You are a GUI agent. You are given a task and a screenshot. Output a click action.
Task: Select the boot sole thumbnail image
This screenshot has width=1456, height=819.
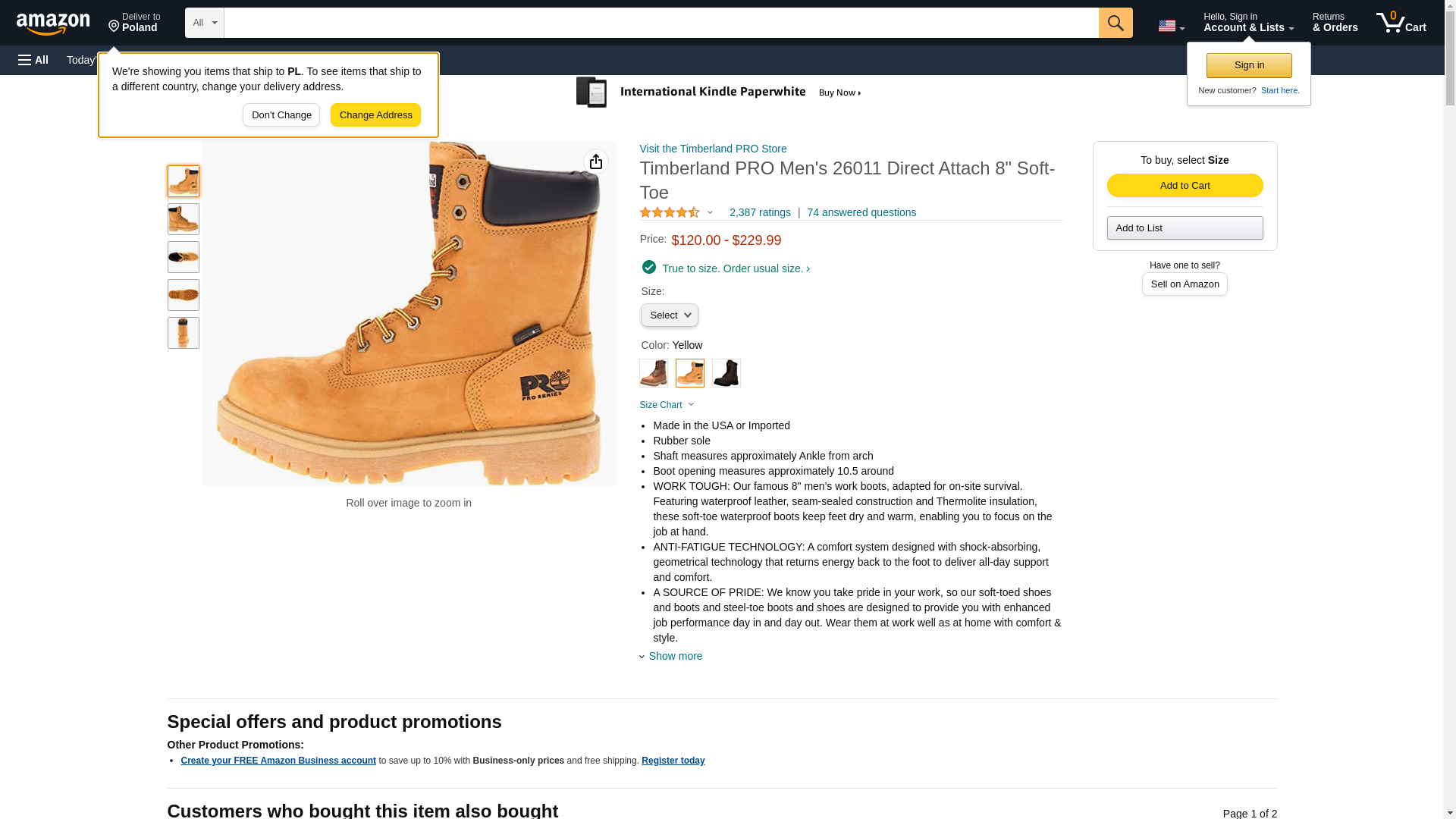click(x=184, y=295)
